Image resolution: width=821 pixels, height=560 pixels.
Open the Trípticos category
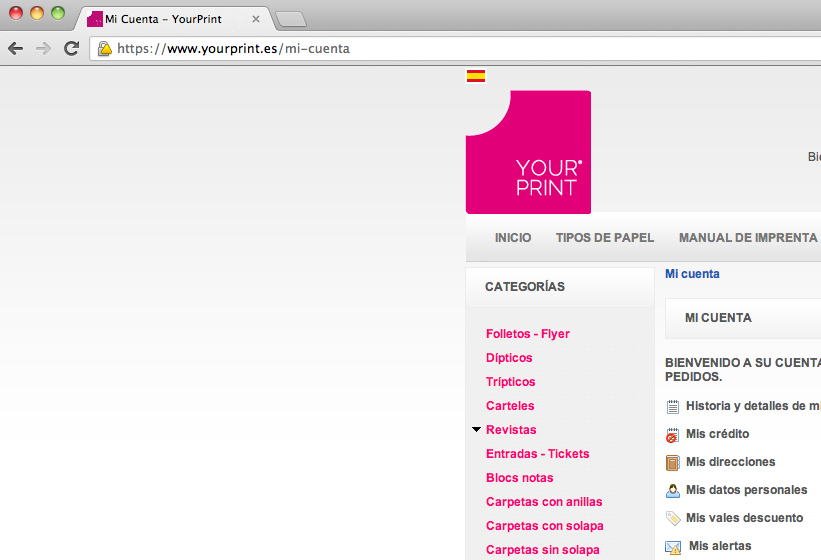coord(511,382)
